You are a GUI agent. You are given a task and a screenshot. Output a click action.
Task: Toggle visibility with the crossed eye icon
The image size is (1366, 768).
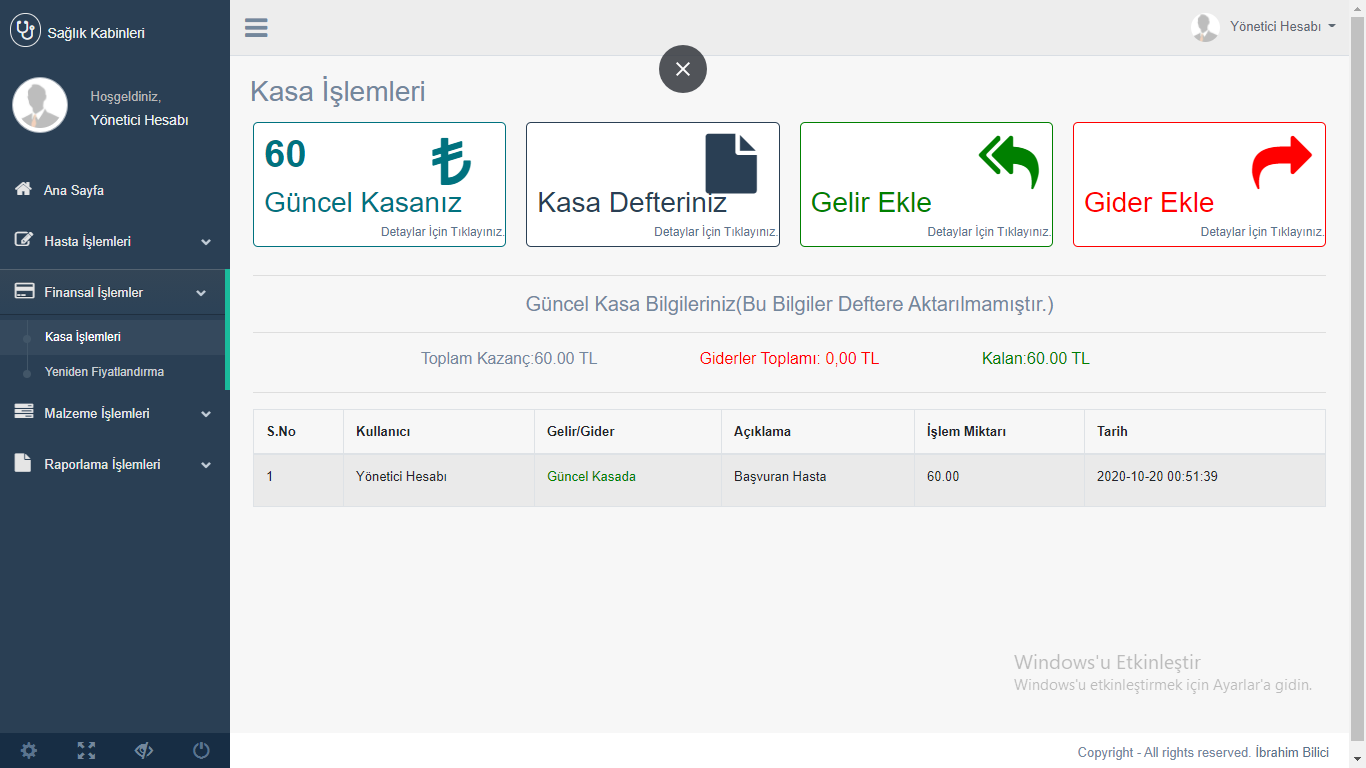point(144,750)
